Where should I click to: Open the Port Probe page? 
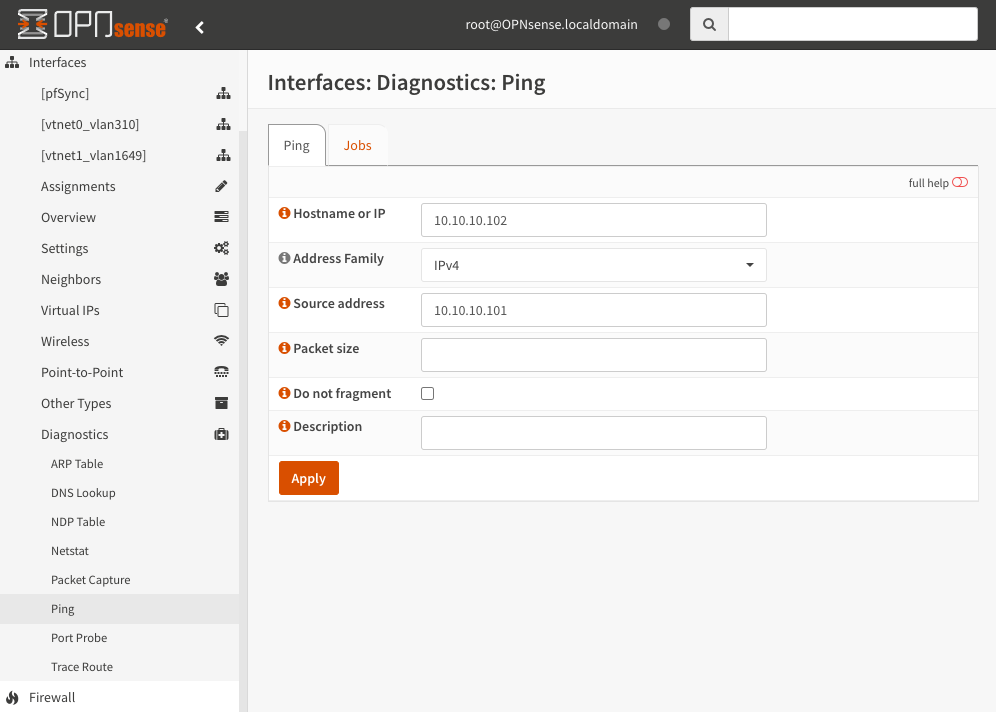(79, 638)
